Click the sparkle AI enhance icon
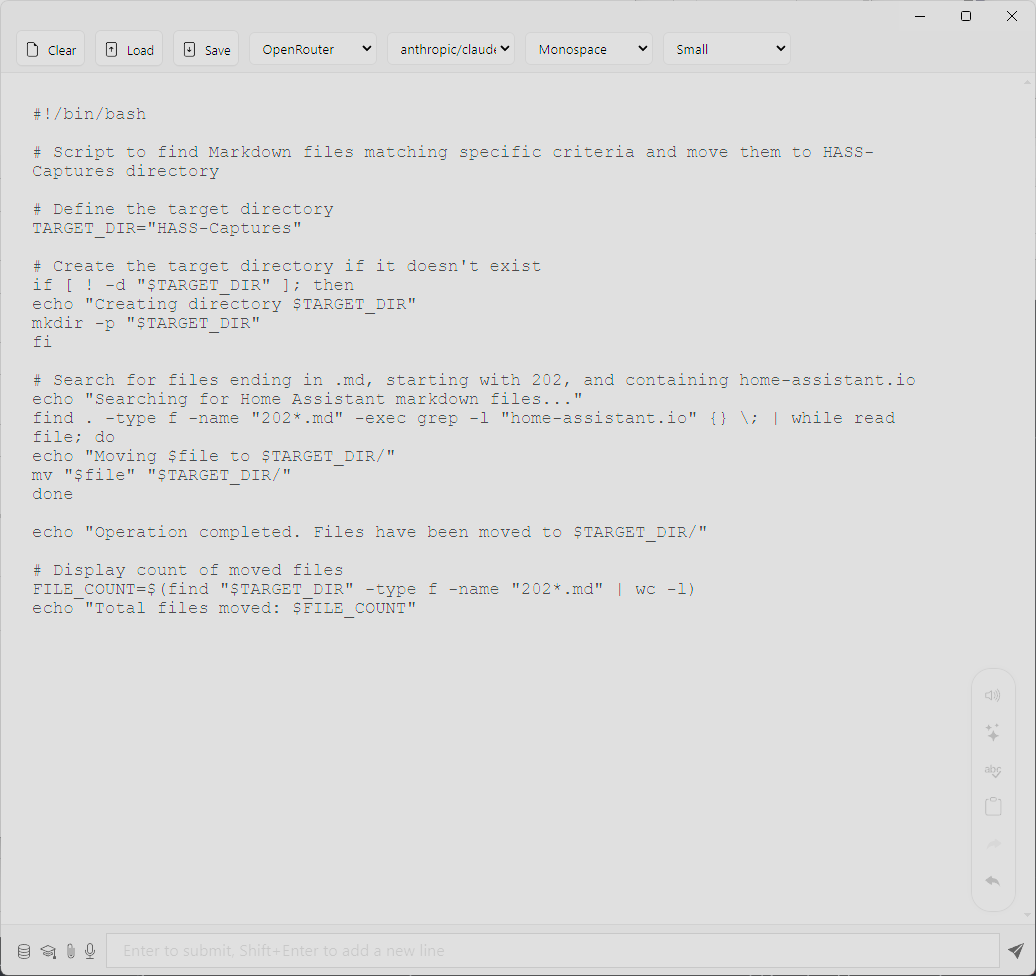This screenshot has width=1036, height=976. (x=992, y=732)
